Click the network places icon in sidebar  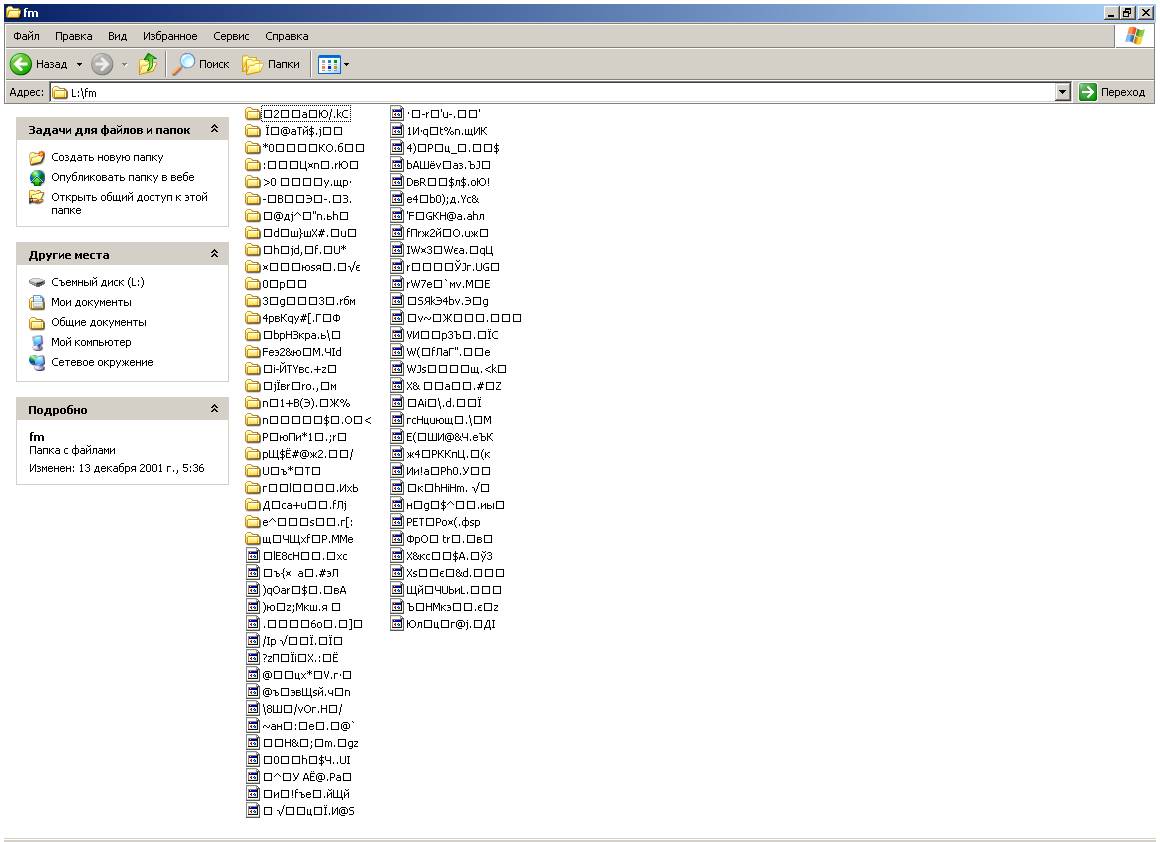[37, 363]
